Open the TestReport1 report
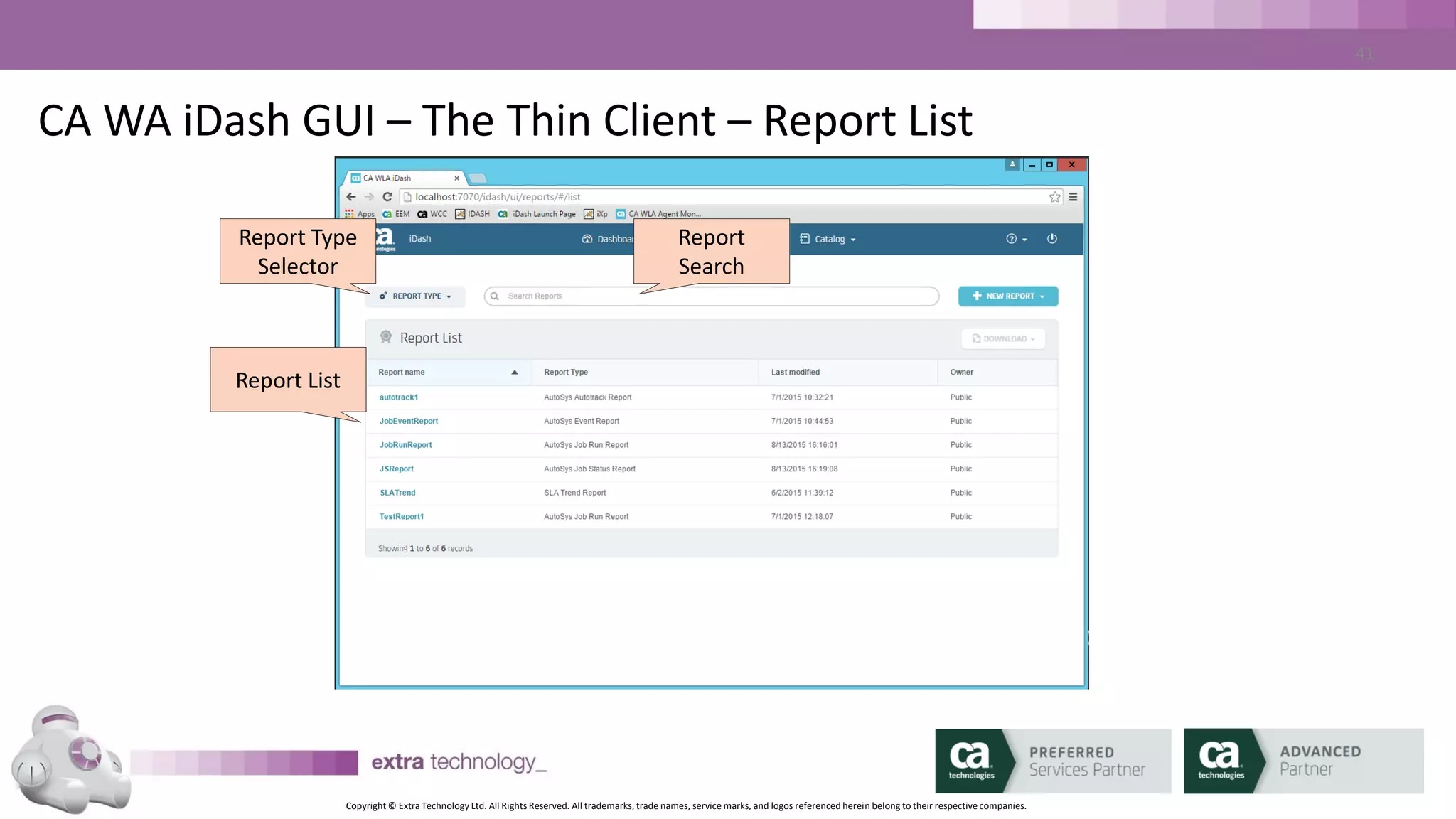 tap(402, 517)
